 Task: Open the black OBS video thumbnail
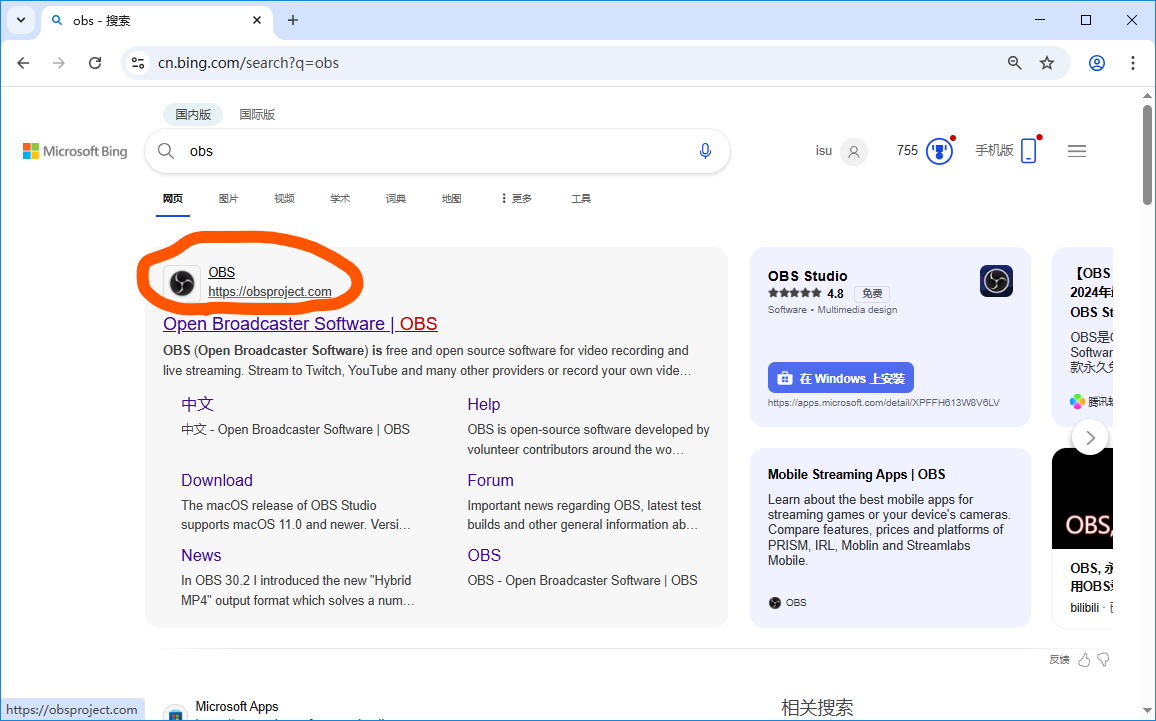(1082, 498)
